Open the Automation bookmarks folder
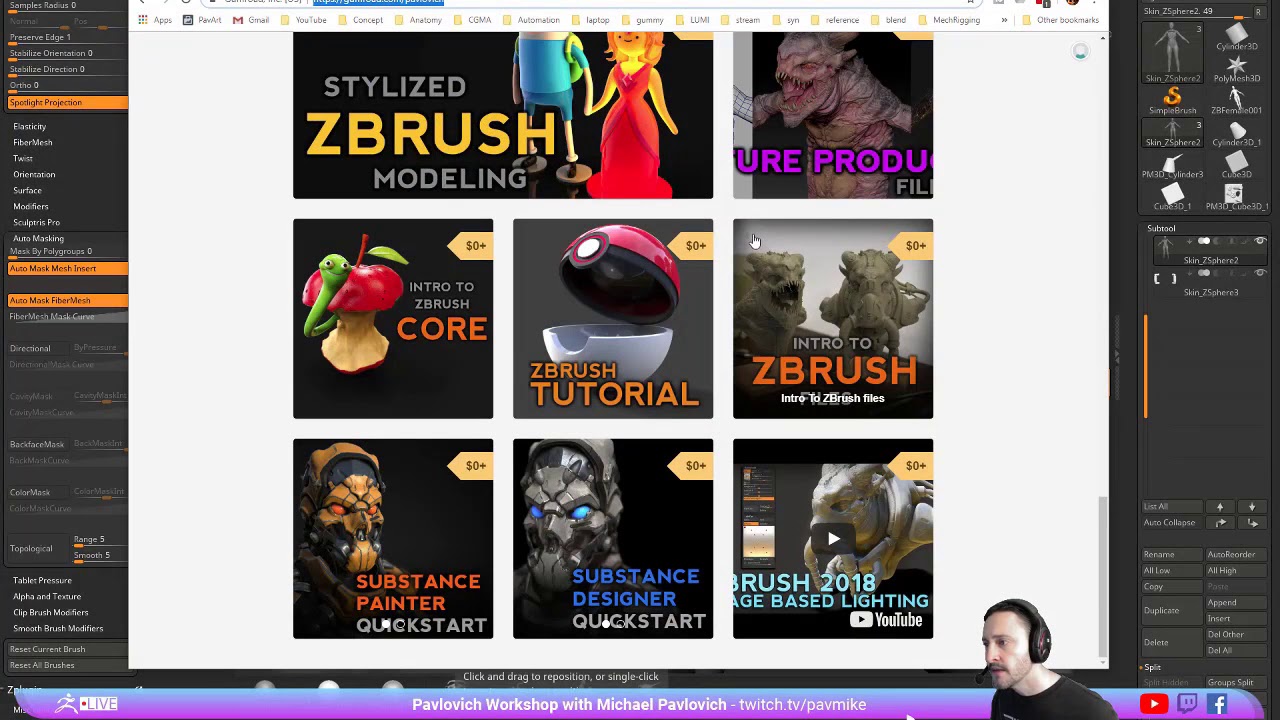 [531, 20]
